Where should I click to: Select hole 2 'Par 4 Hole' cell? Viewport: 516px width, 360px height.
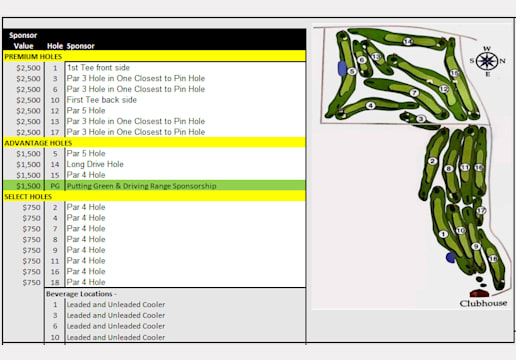(185, 207)
